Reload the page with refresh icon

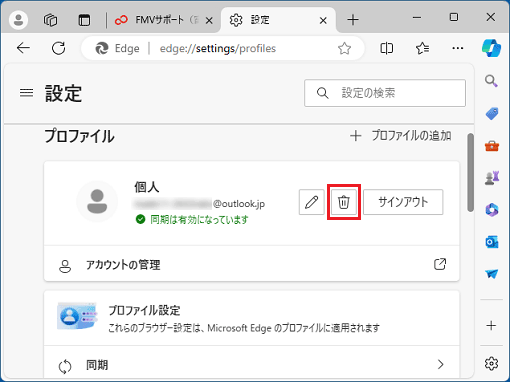(59, 48)
